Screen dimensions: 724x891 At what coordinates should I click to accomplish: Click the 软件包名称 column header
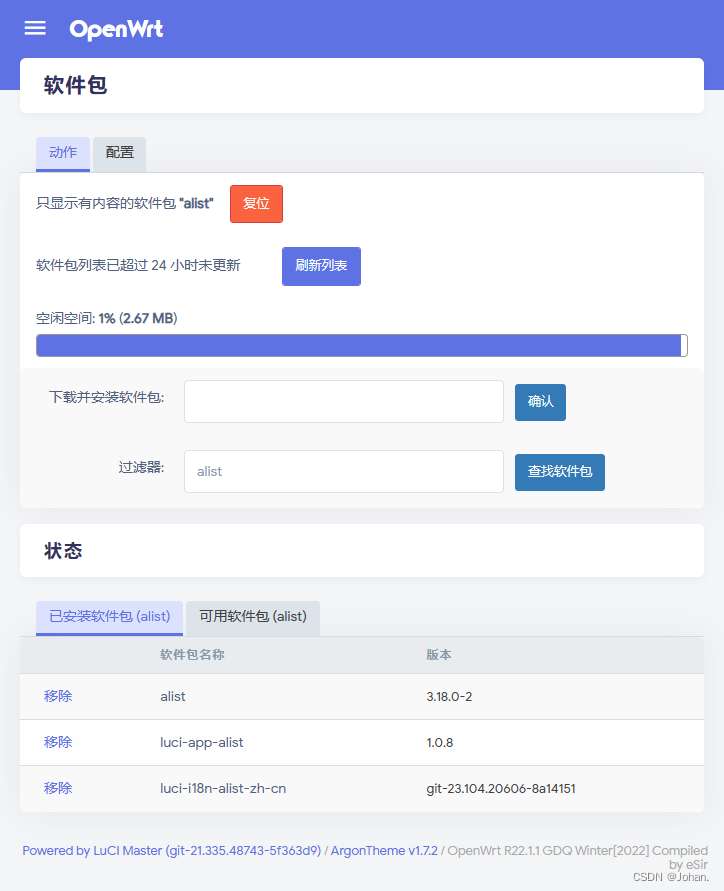tap(192, 655)
